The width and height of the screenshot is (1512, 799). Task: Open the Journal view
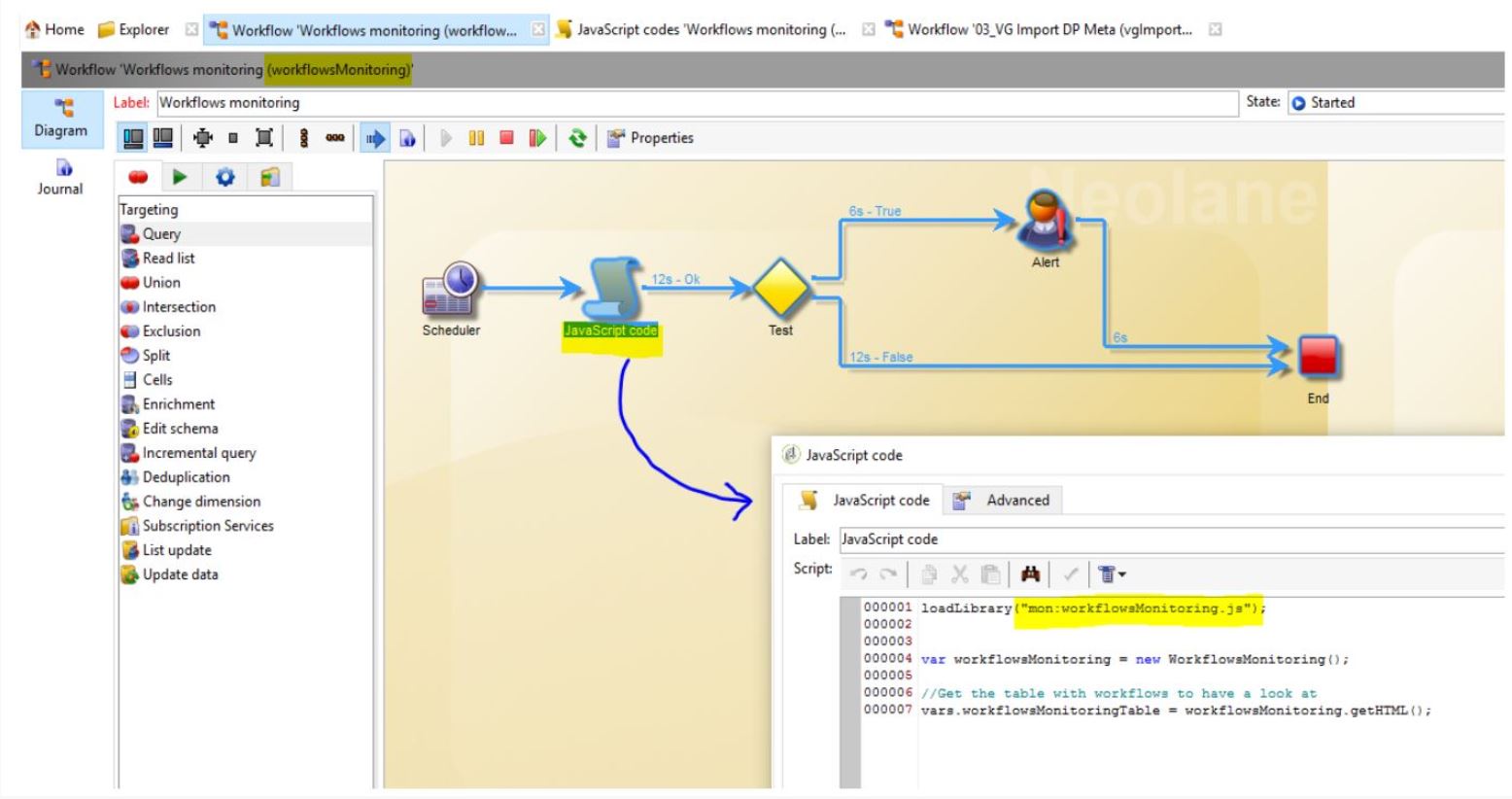click(60, 177)
